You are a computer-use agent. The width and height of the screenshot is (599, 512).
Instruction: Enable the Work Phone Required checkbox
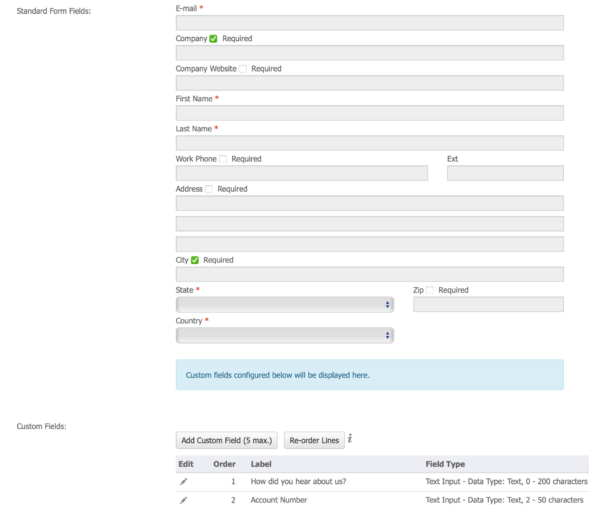223,159
